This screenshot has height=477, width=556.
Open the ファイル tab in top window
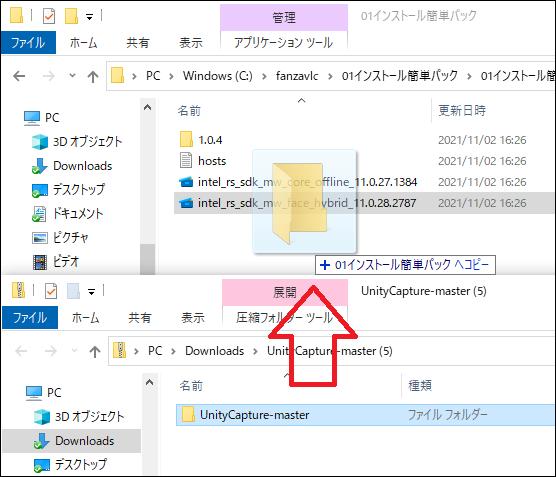coord(28,43)
